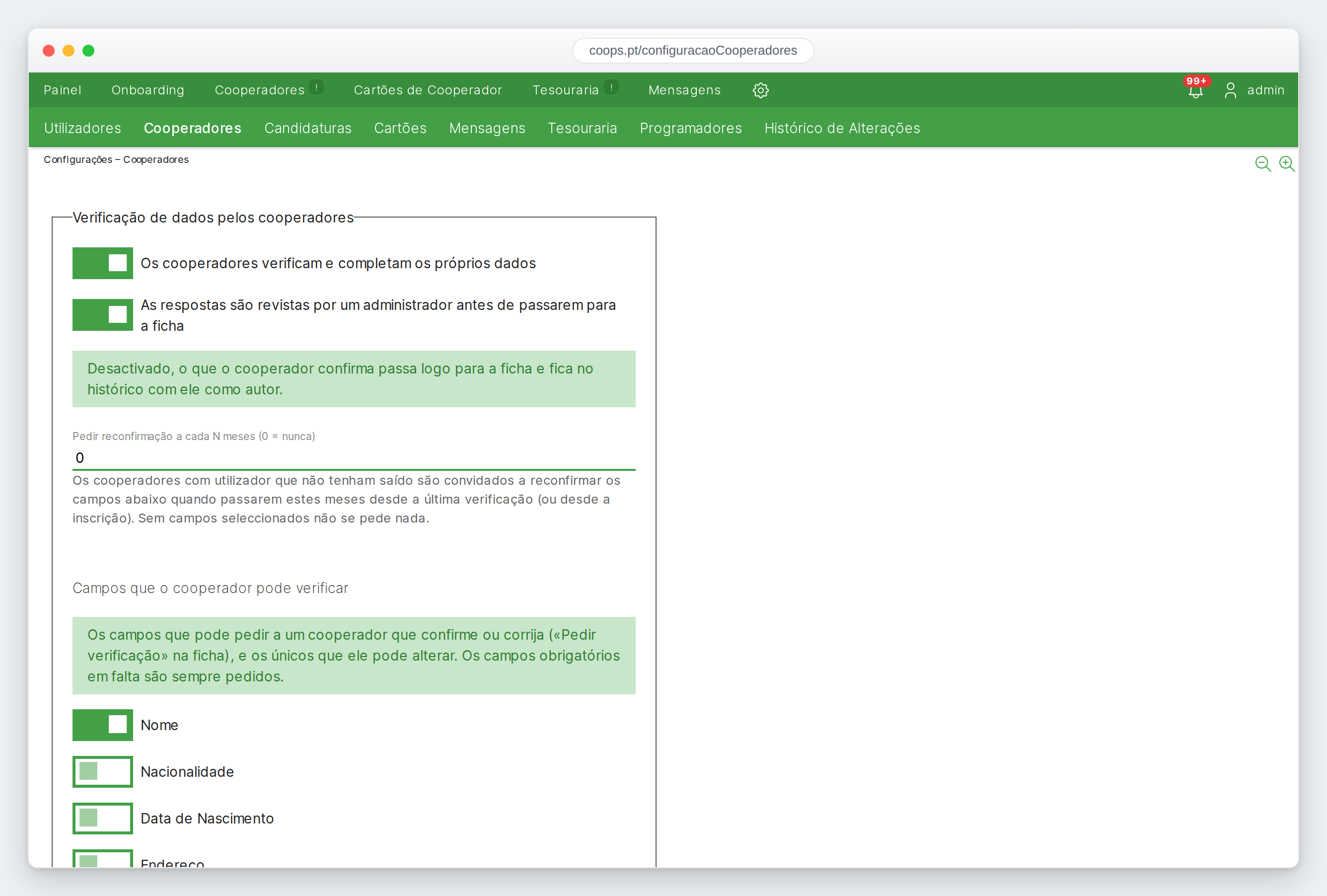Open Tesouraria in the top menu
This screenshot has height=896, width=1327.
pos(565,90)
